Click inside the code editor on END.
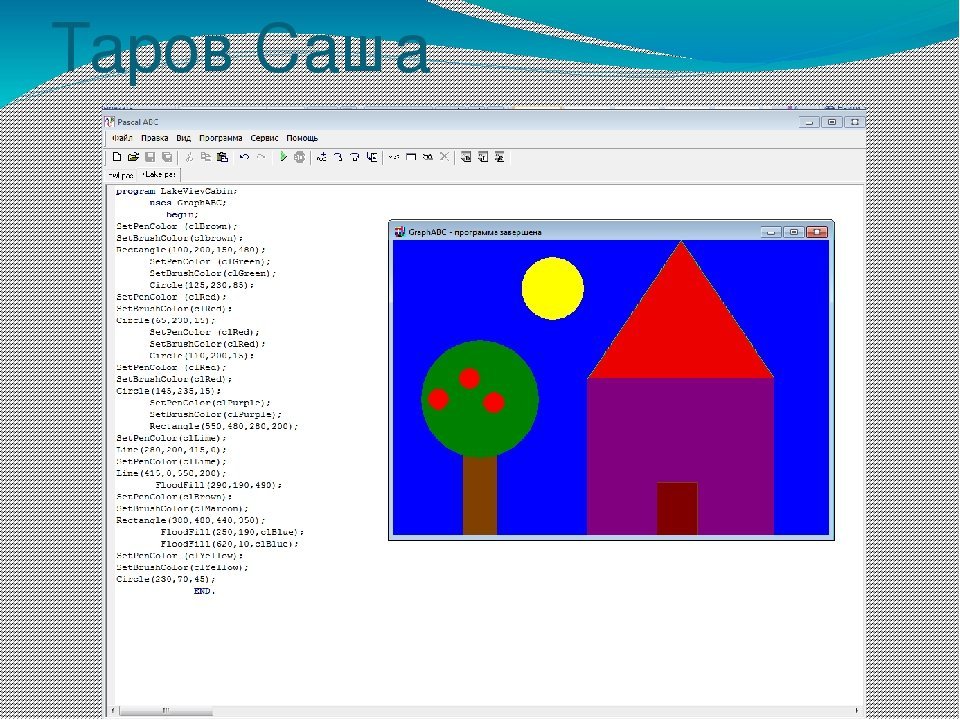The height and width of the screenshot is (720, 960). (x=204, y=591)
